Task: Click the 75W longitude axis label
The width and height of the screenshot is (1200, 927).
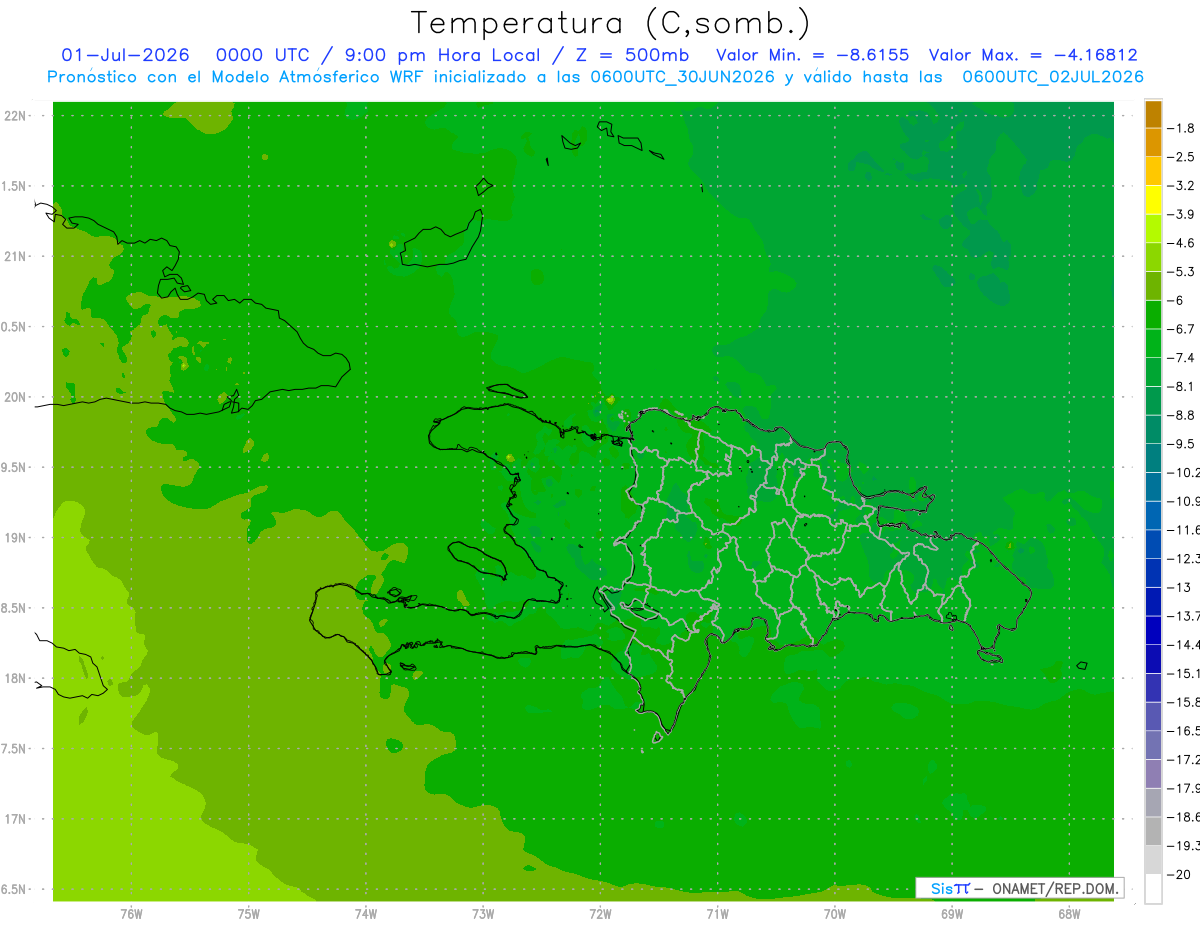Action: pyautogui.click(x=249, y=913)
